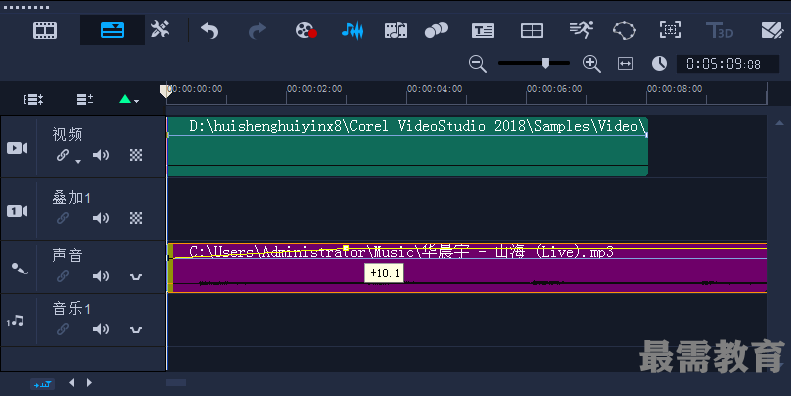Adjust the timeline zoom slider handle
This screenshot has width=791, height=396.
click(x=545, y=63)
